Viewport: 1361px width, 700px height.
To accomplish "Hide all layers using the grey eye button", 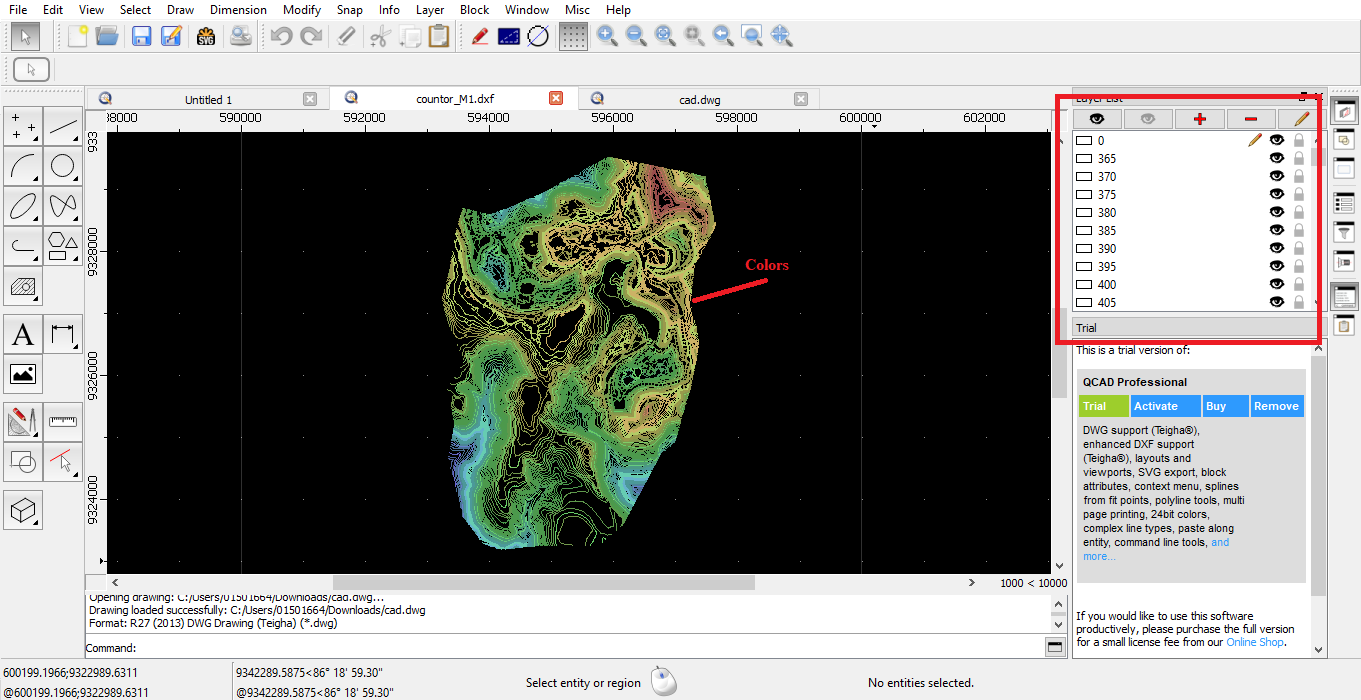I will 1148,119.
